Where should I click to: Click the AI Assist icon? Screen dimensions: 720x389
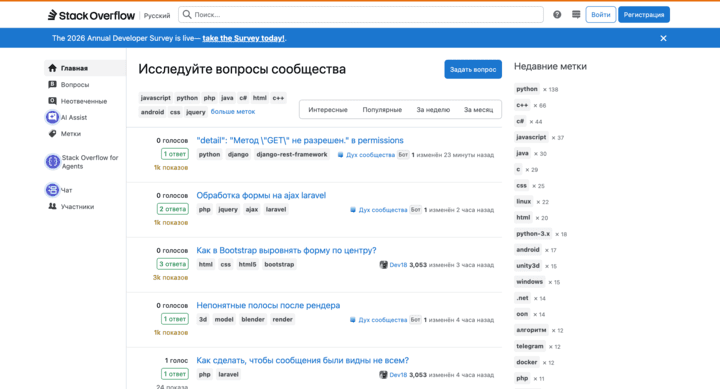click(x=52, y=117)
